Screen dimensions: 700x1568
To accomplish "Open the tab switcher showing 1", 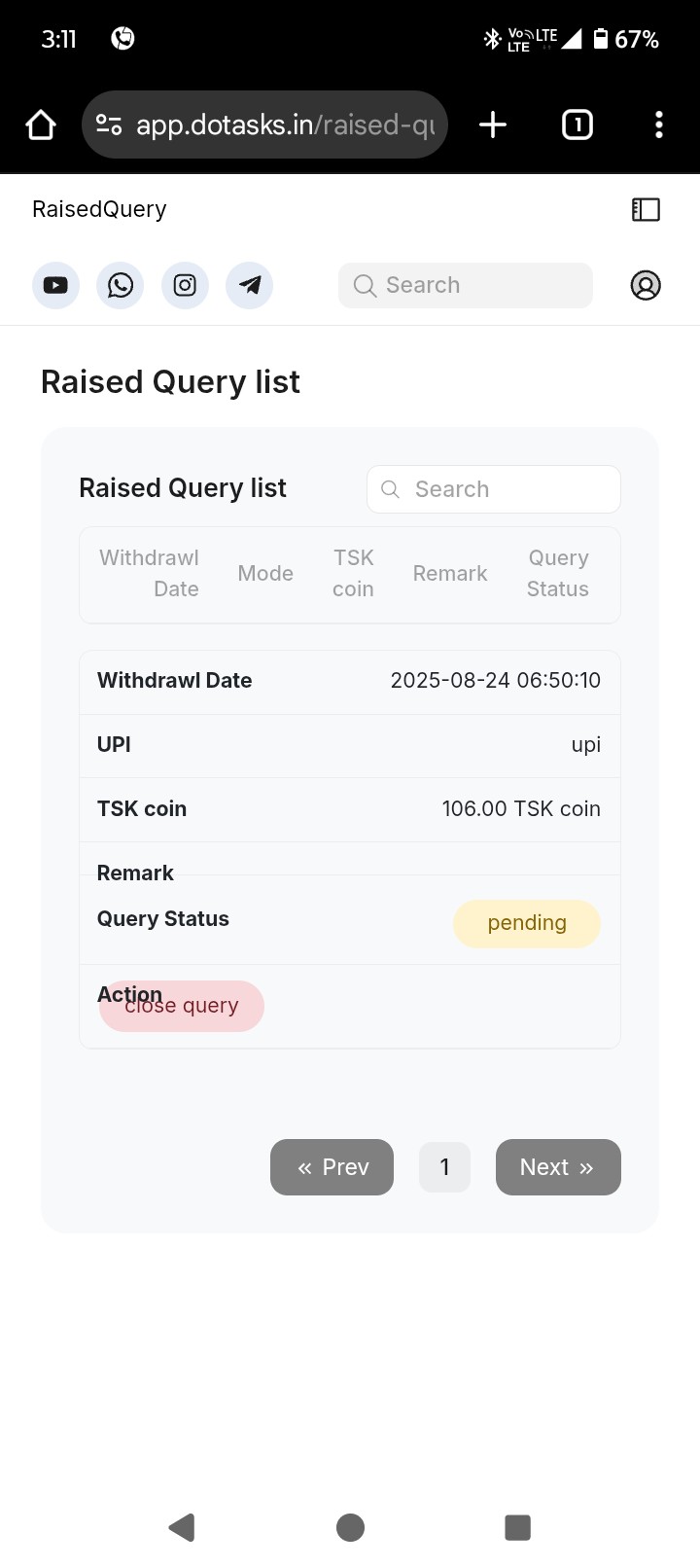I will pos(577,125).
